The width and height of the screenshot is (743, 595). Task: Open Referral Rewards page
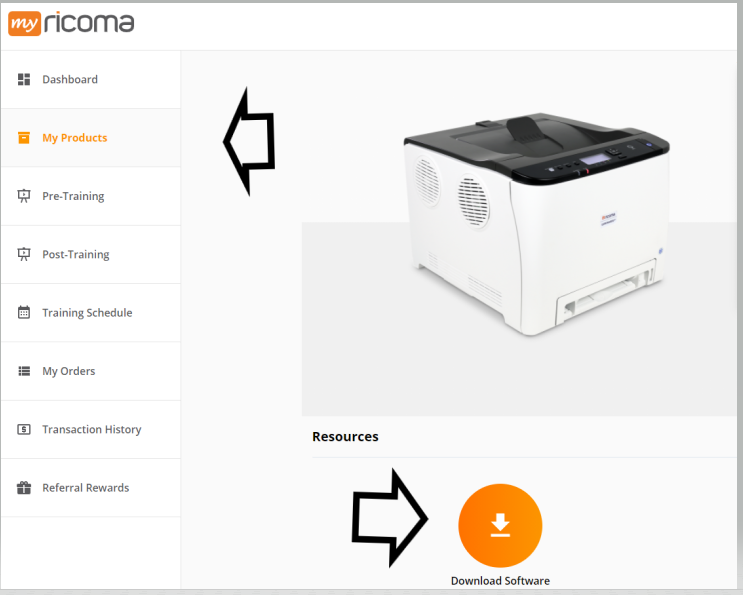91,487
